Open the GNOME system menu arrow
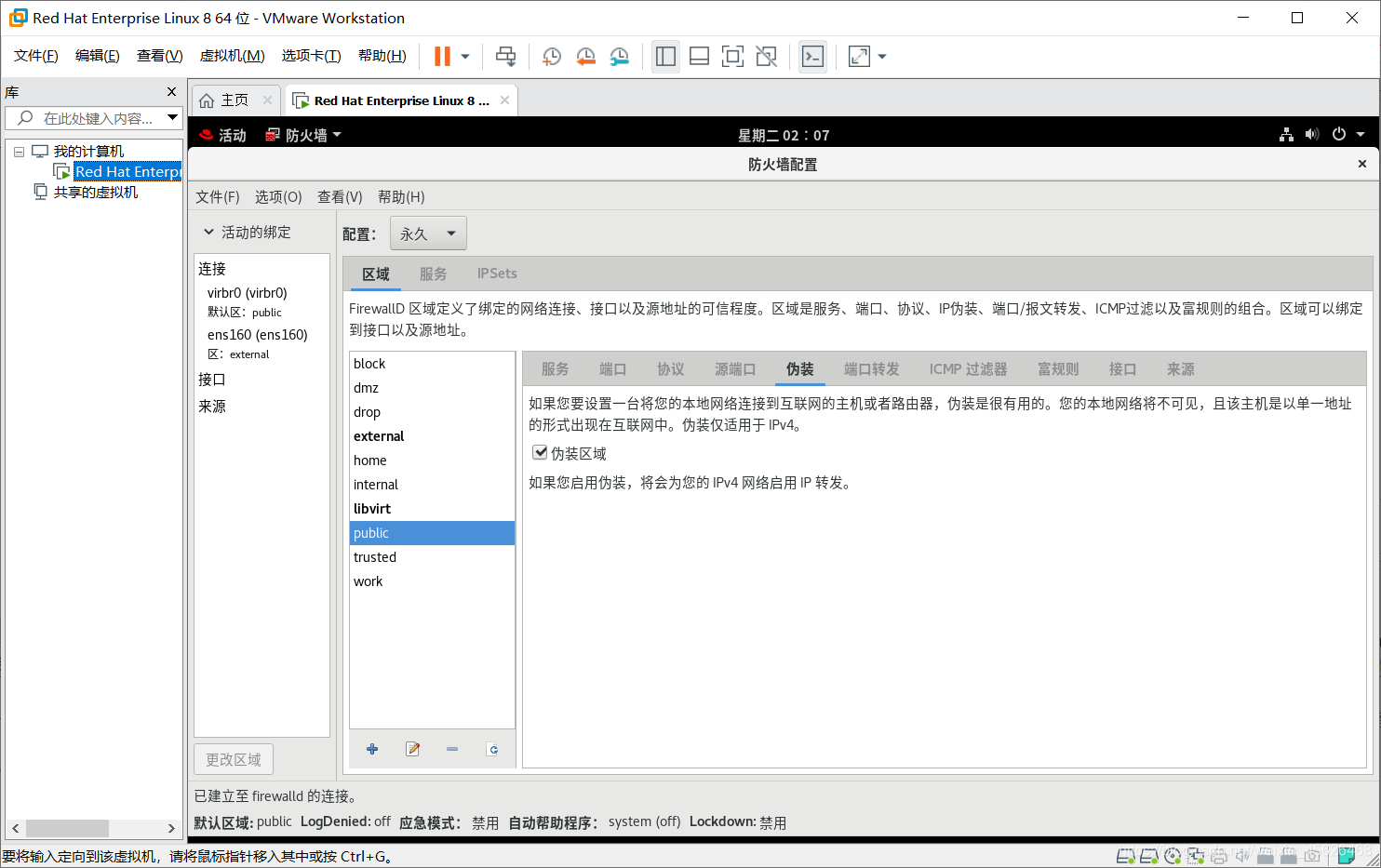Image resolution: width=1381 pixels, height=868 pixels. pyautogui.click(x=1361, y=135)
